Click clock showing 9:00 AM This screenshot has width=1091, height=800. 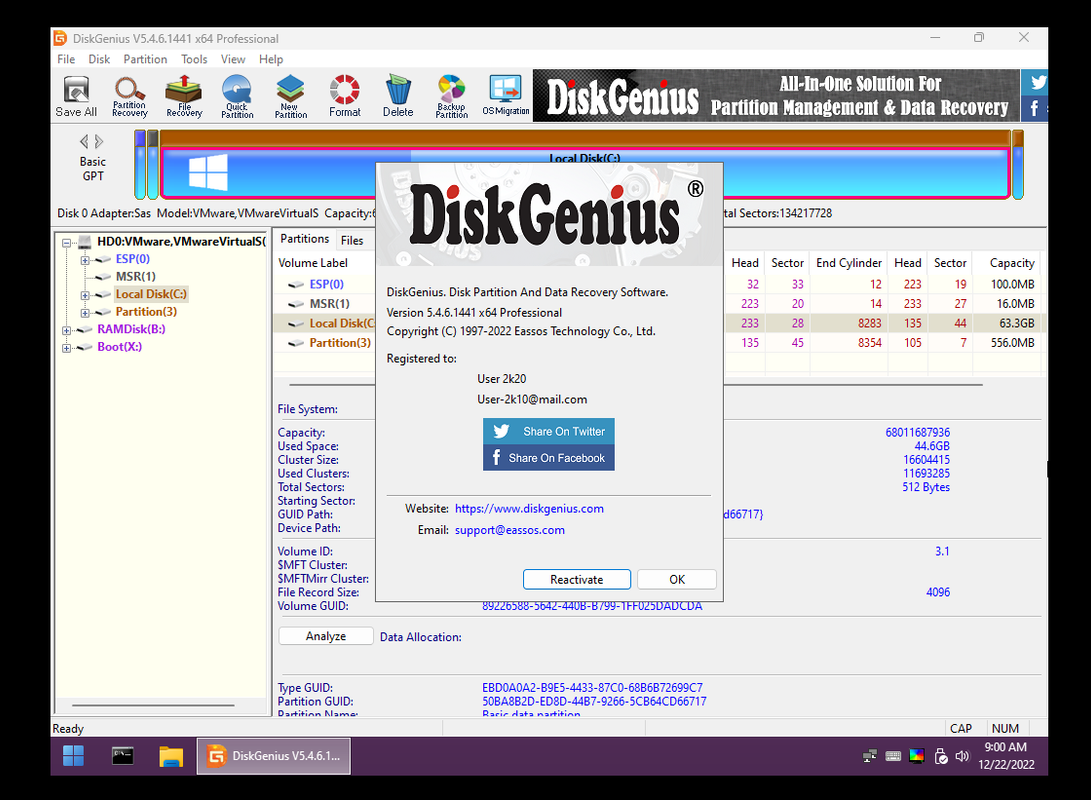click(1005, 747)
